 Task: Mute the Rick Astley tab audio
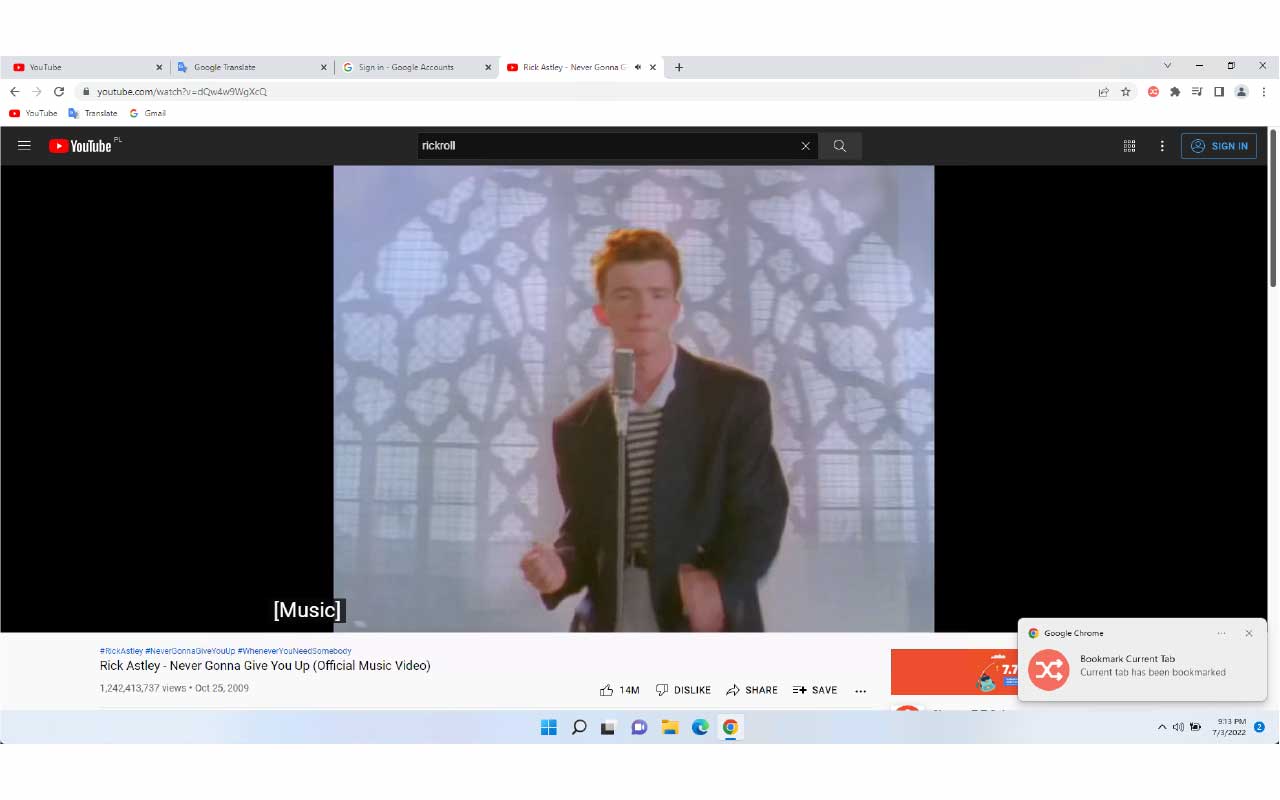coord(638,67)
